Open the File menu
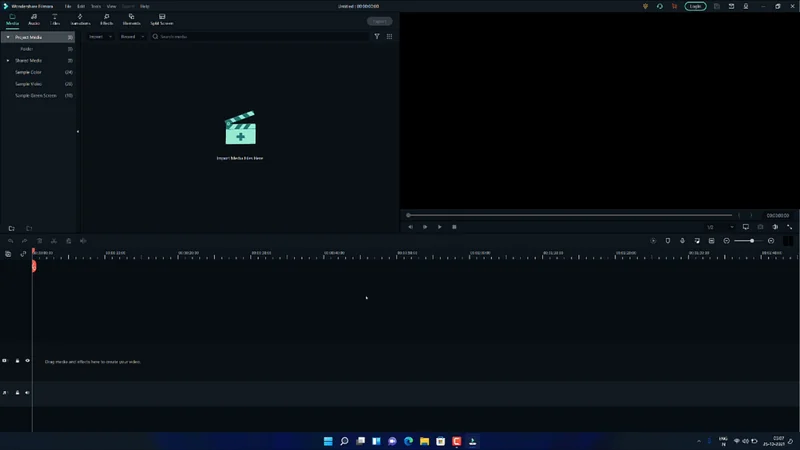 [68, 6]
